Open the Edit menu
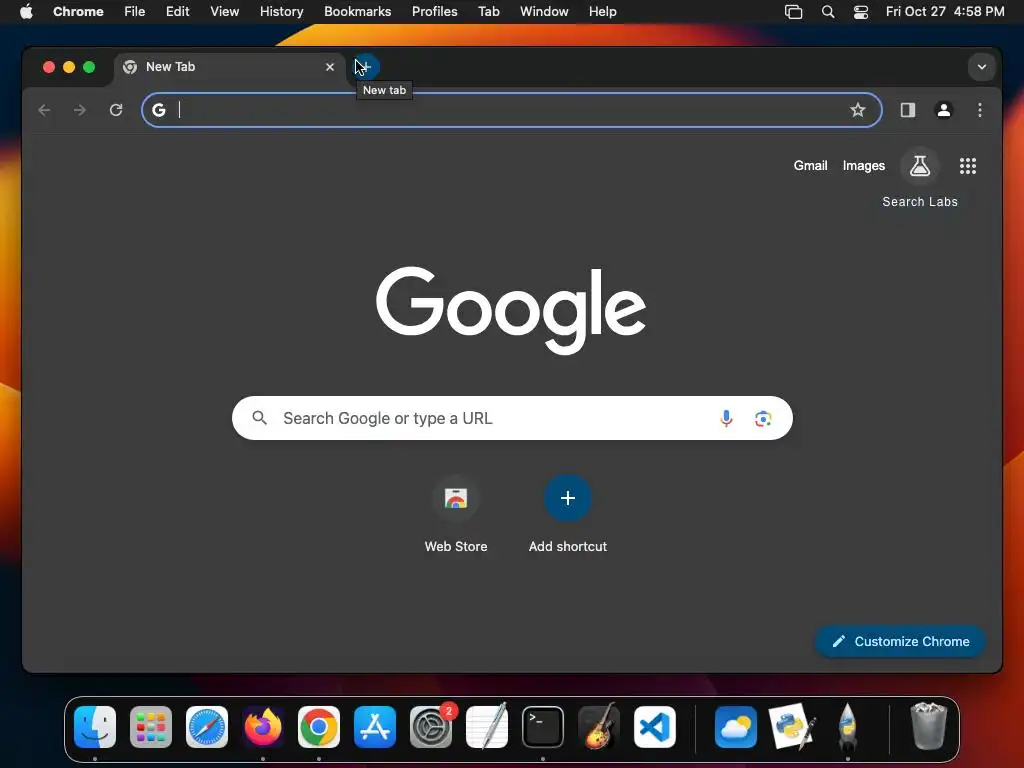This screenshot has height=768, width=1024. click(178, 12)
